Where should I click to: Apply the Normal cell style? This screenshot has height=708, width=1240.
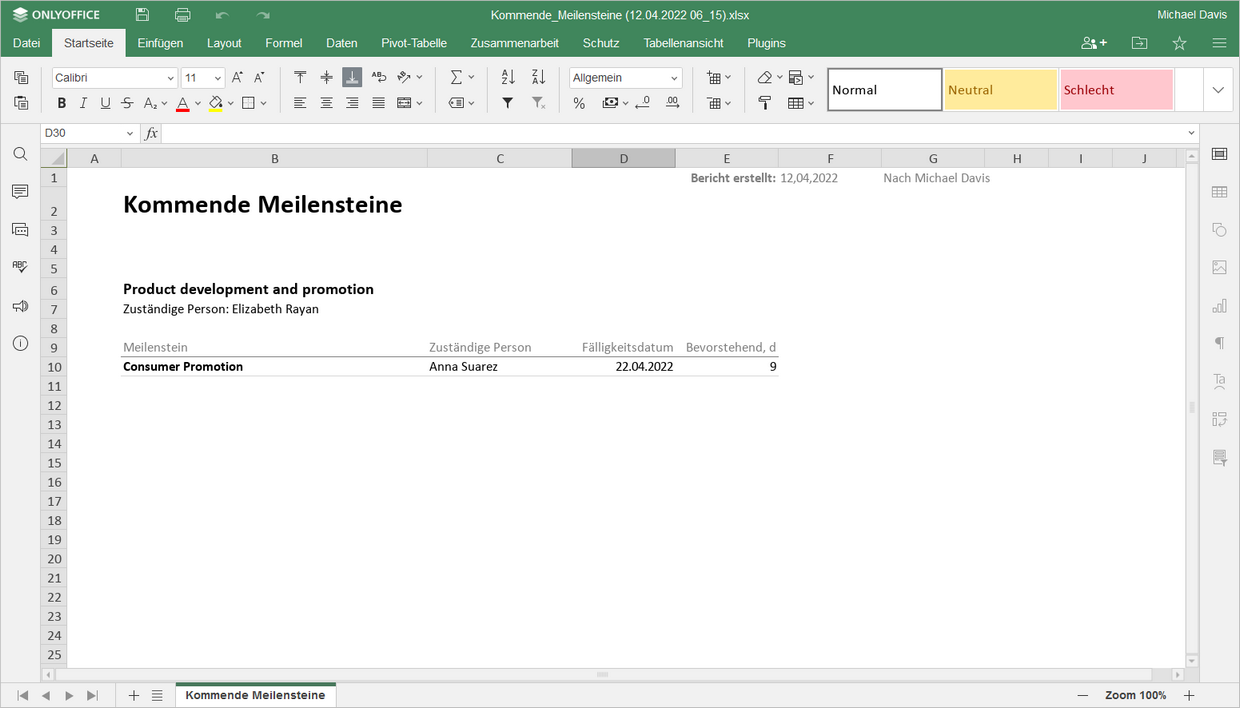coord(884,90)
